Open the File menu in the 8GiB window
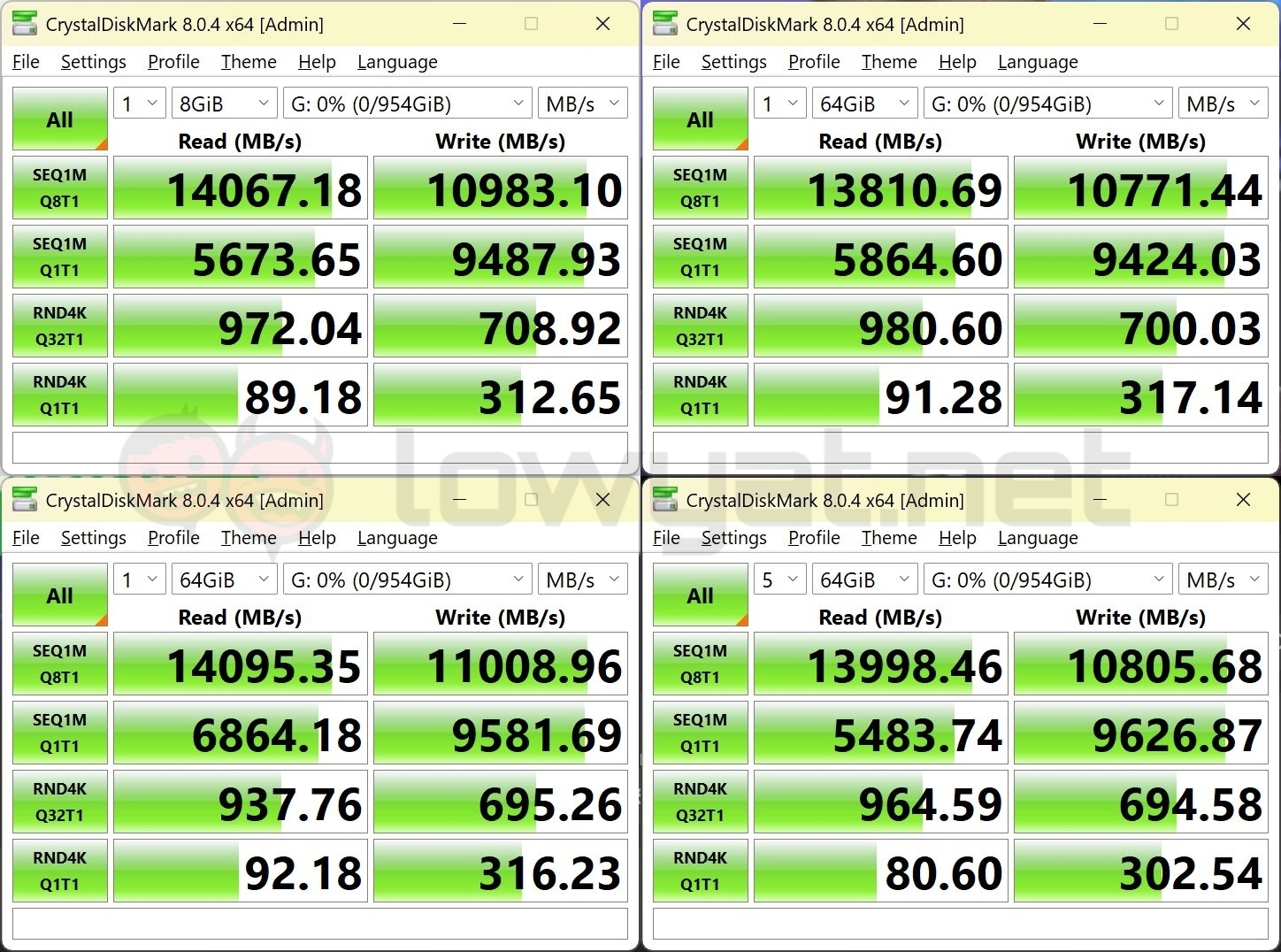 [x=26, y=61]
